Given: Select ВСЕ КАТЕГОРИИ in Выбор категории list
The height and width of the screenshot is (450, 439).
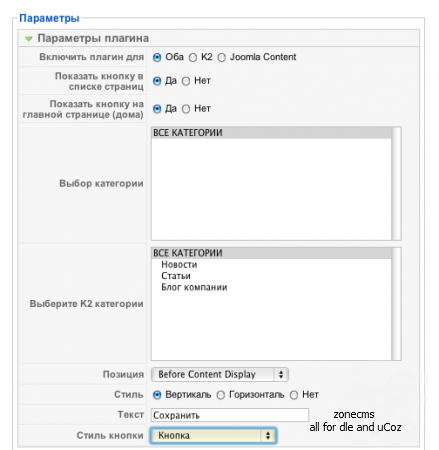Looking at the screenshot, I should pyautogui.click(x=271, y=133).
